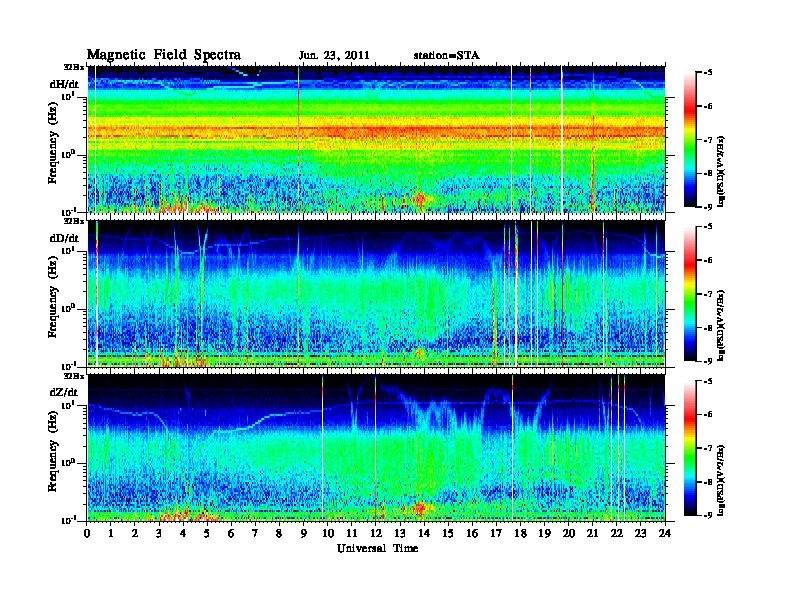Viewport: 792px width, 612px height.
Task: Click hour "9" on the time axis
Action: [x=304, y=533]
